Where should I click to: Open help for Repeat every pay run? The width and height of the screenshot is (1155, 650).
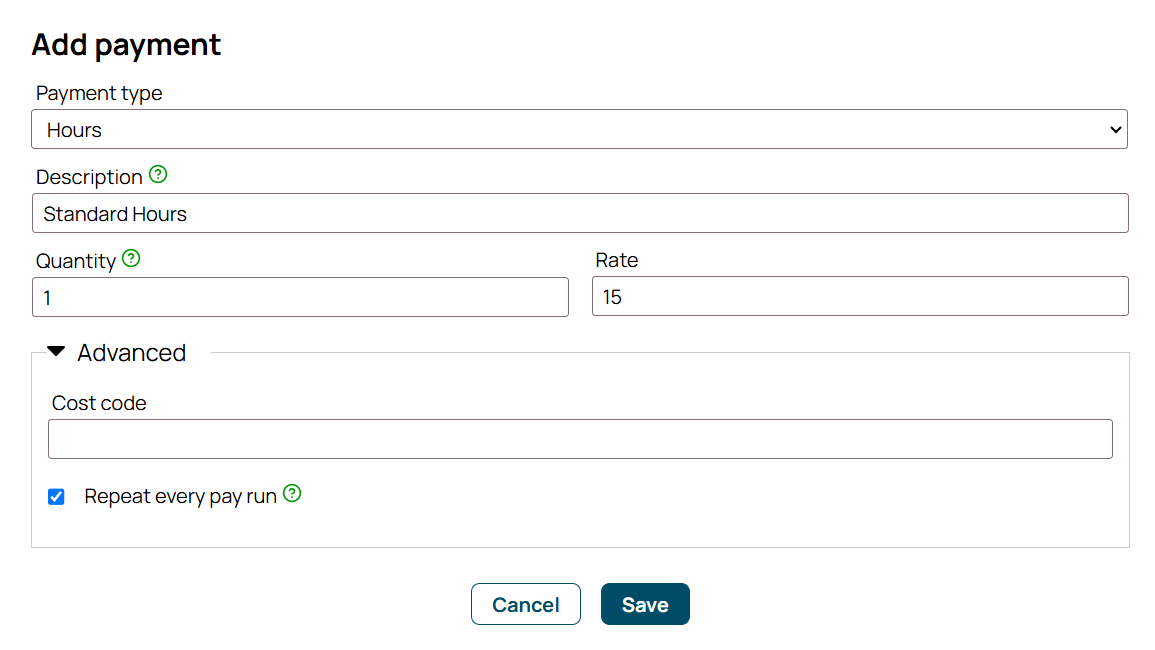point(292,494)
